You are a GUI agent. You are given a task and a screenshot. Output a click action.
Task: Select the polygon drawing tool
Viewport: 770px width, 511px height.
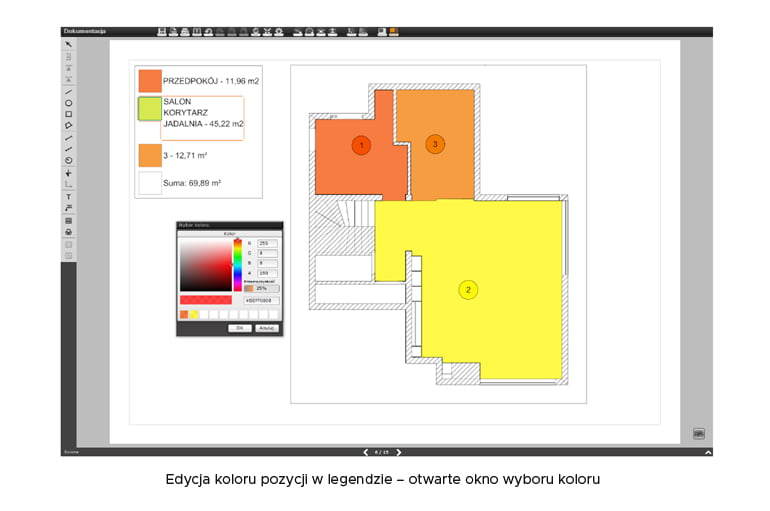pyautogui.click(x=68, y=126)
